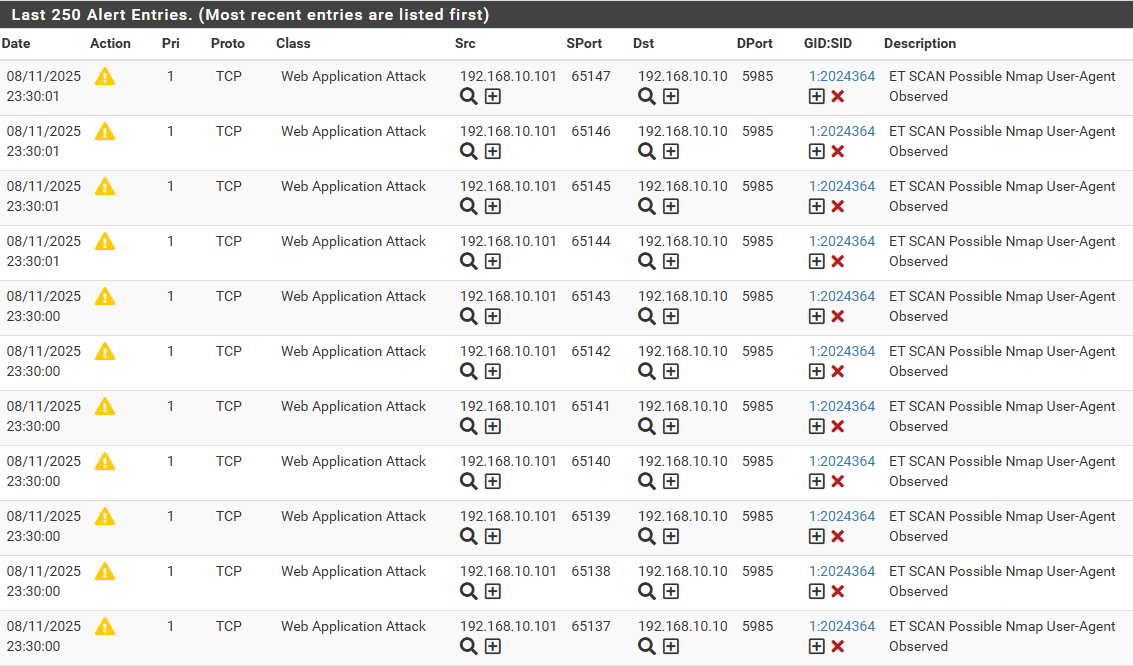
Task: Click warning triangle icon in SPort 65137 row
Action: click(105, 626)
